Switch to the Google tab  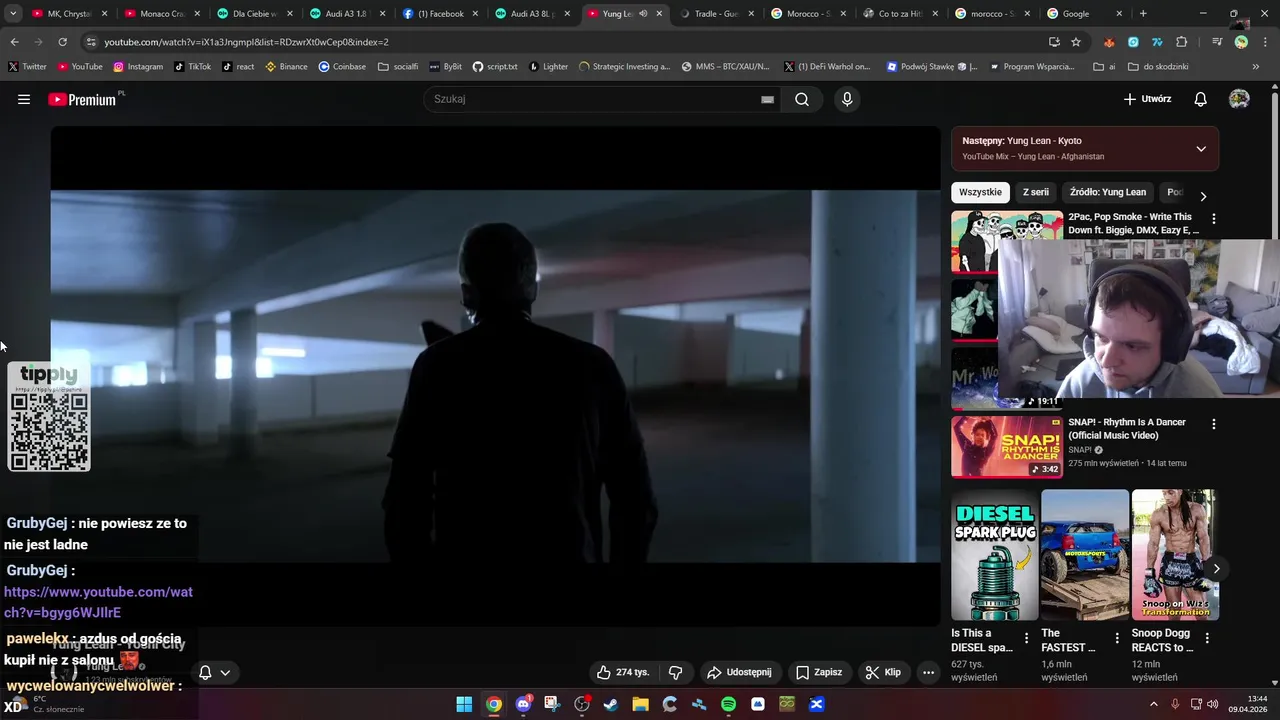point(1086,14)
